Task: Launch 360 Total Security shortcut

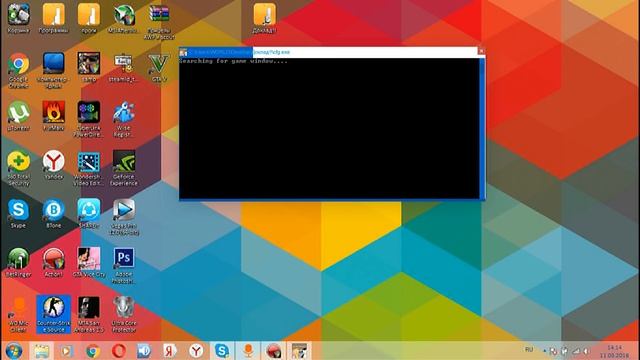Action: click(18, 168)
